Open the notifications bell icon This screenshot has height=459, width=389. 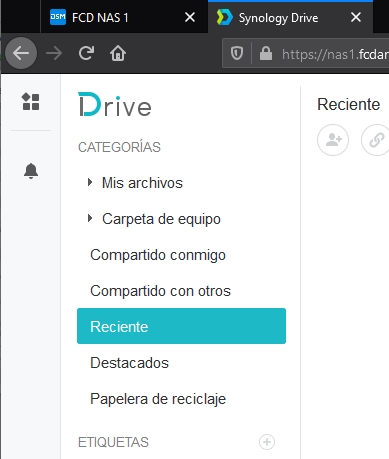coord(31,171)
